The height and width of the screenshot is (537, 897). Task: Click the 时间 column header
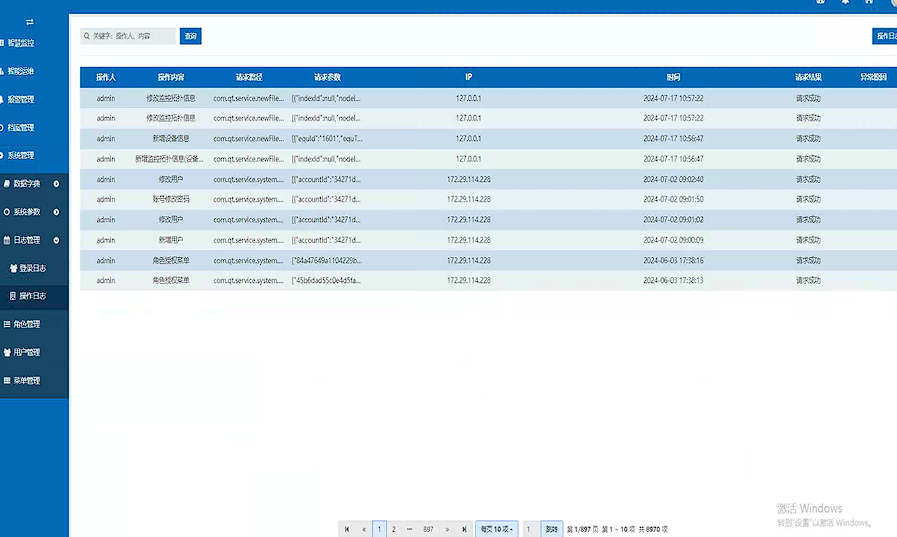click(673, 77)
